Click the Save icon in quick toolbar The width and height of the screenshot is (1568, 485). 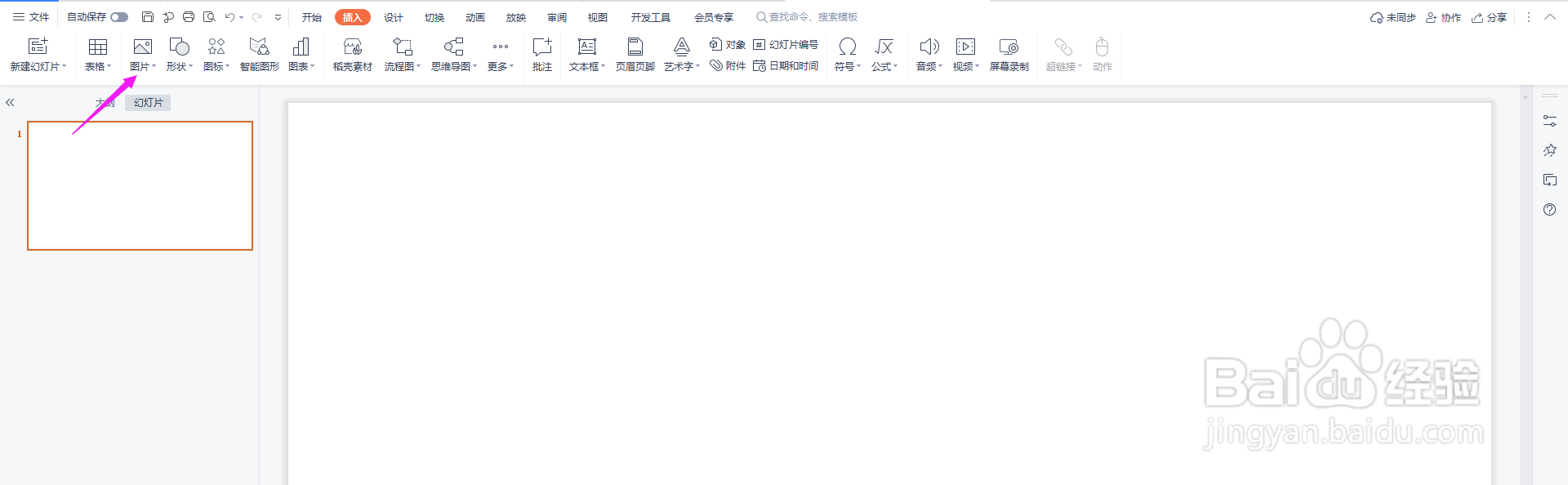[148, 17]
